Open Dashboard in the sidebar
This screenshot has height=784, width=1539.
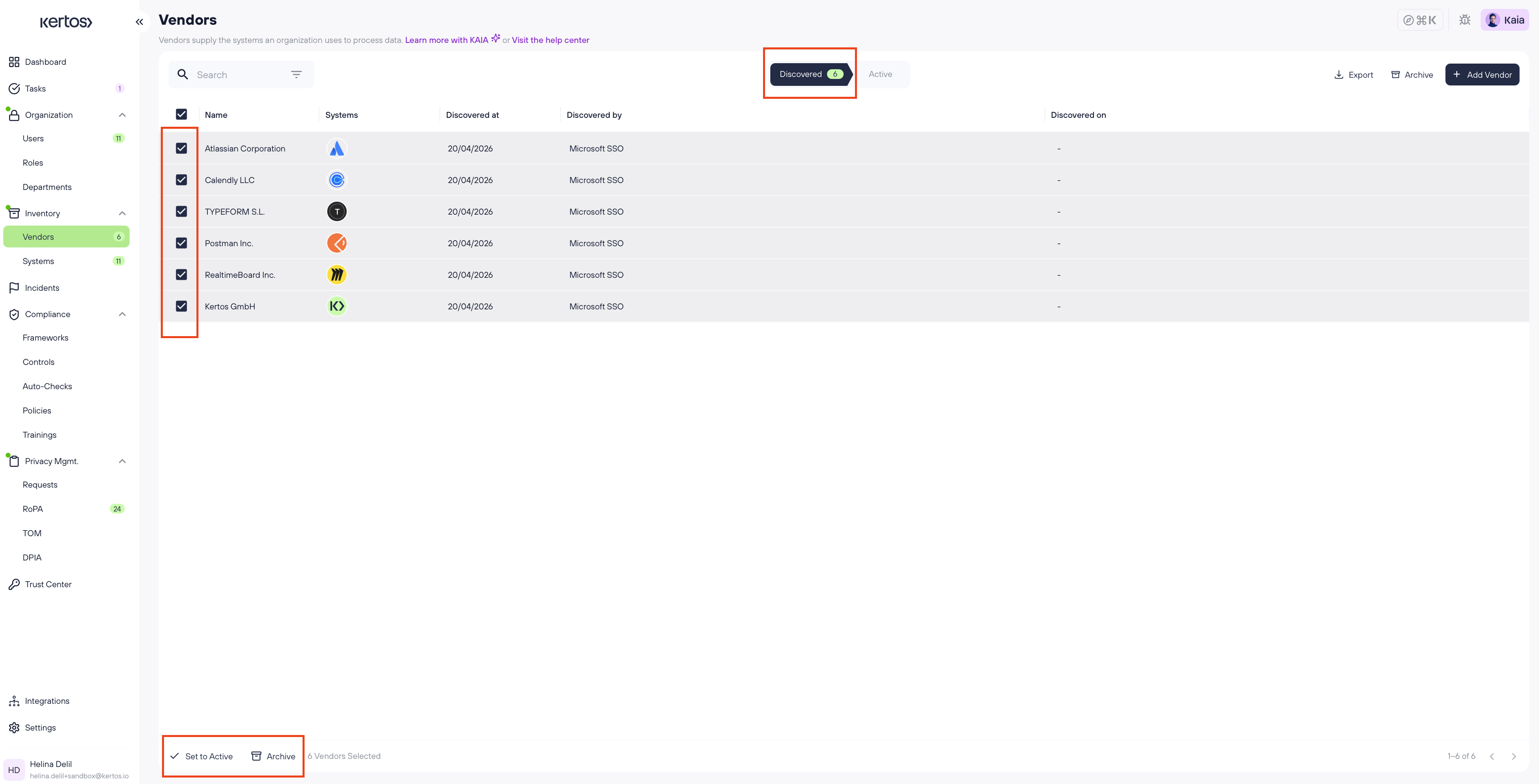coord(66,62)
